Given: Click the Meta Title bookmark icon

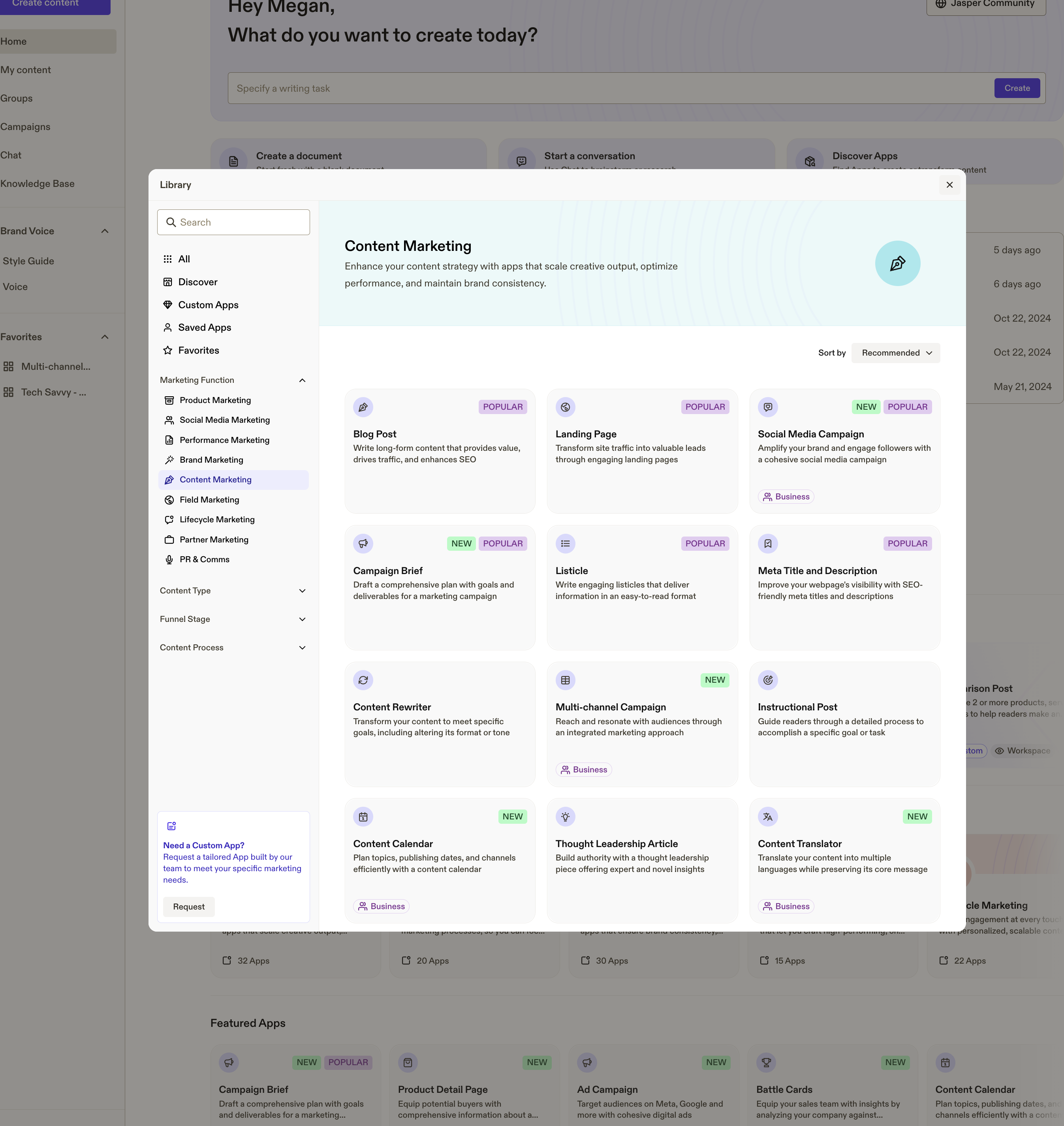Looking at the screenshot, I should 768,543.
